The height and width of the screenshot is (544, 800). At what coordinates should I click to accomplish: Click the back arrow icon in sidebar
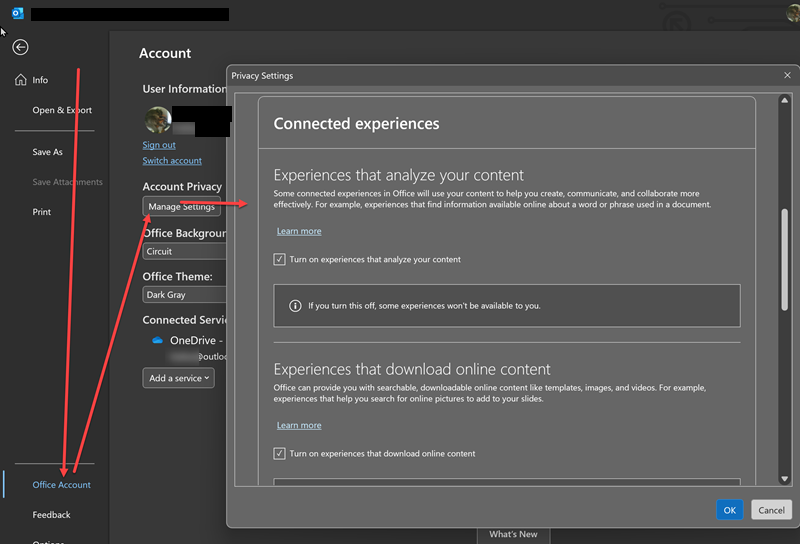tap(20, 47)
